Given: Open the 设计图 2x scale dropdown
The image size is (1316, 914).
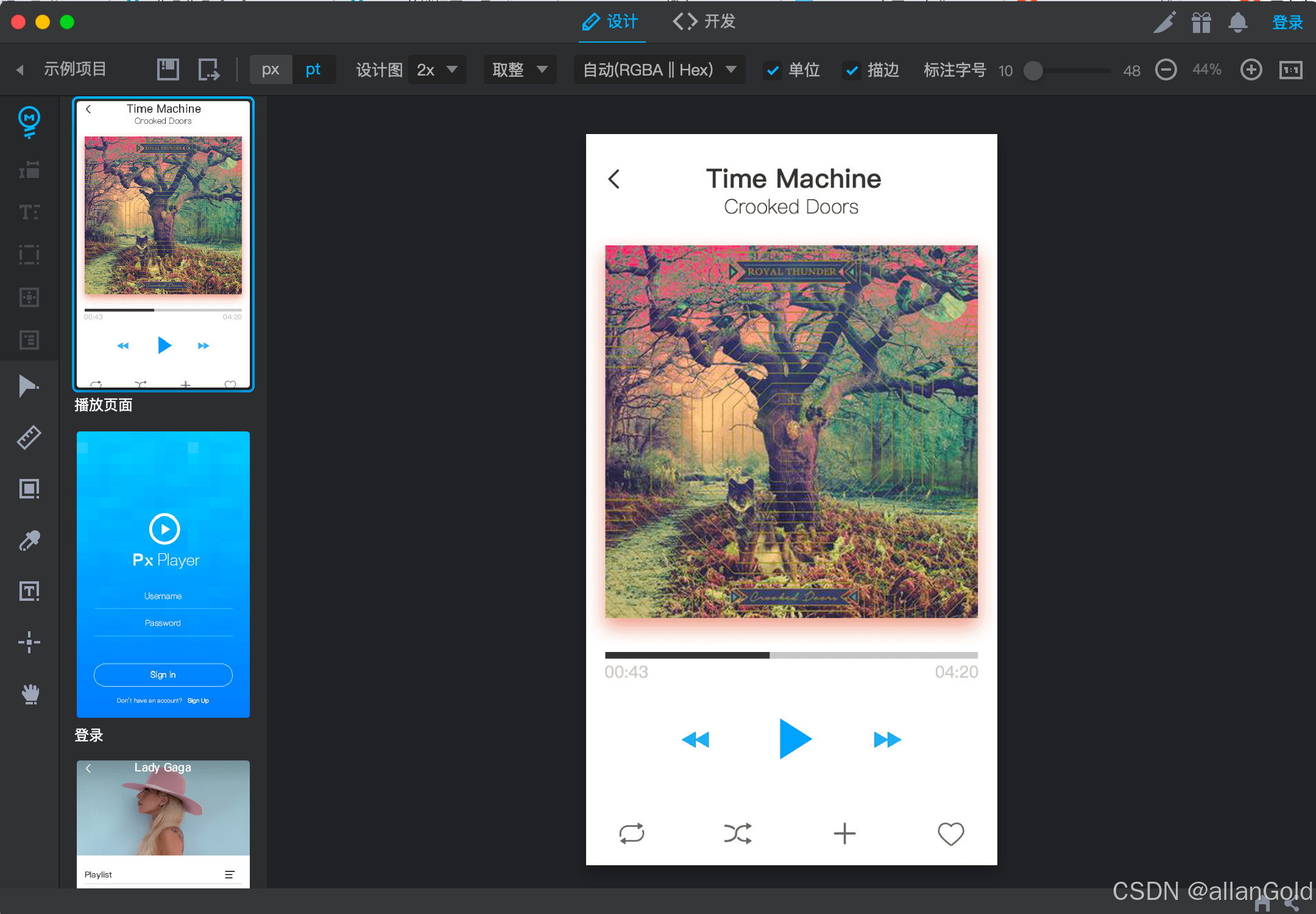Looking at the screenshot, I should click(437, 70).
